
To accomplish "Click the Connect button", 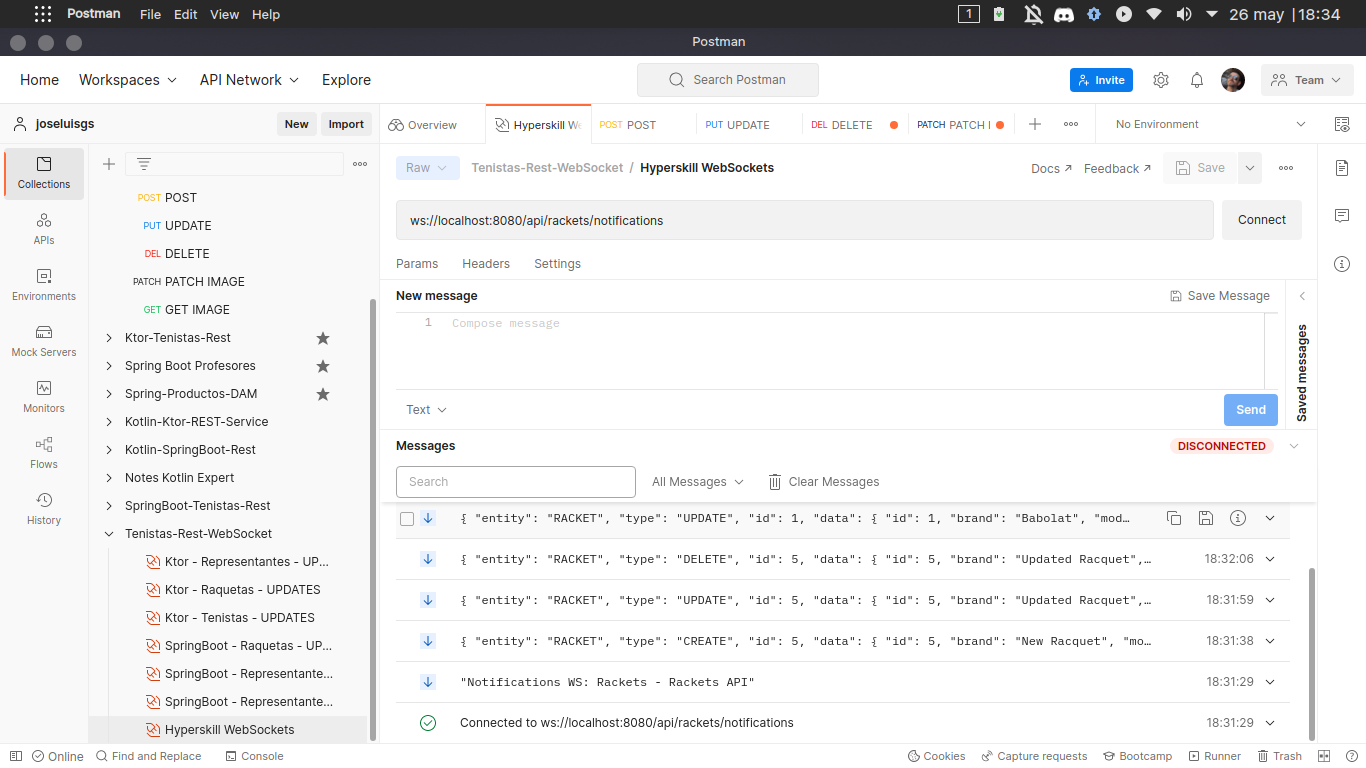I will coord(1262,220).
